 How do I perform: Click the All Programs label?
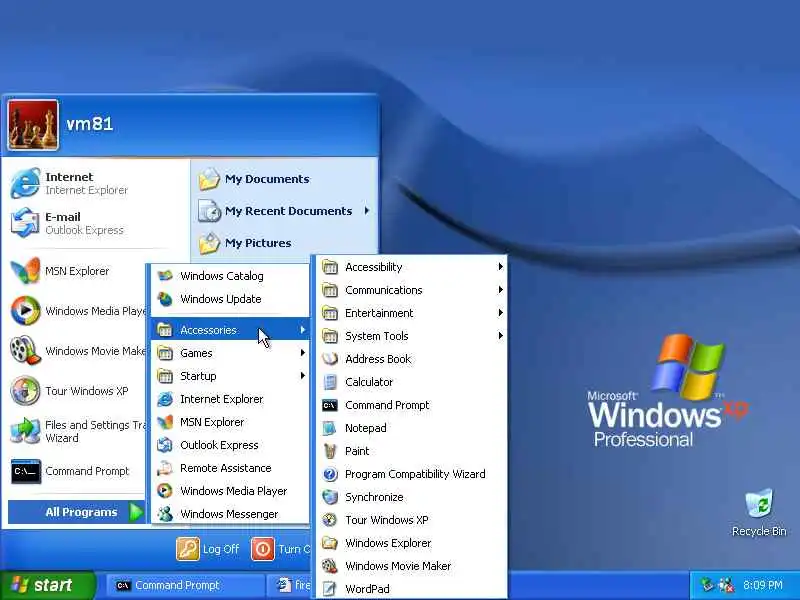click(81, 512)
